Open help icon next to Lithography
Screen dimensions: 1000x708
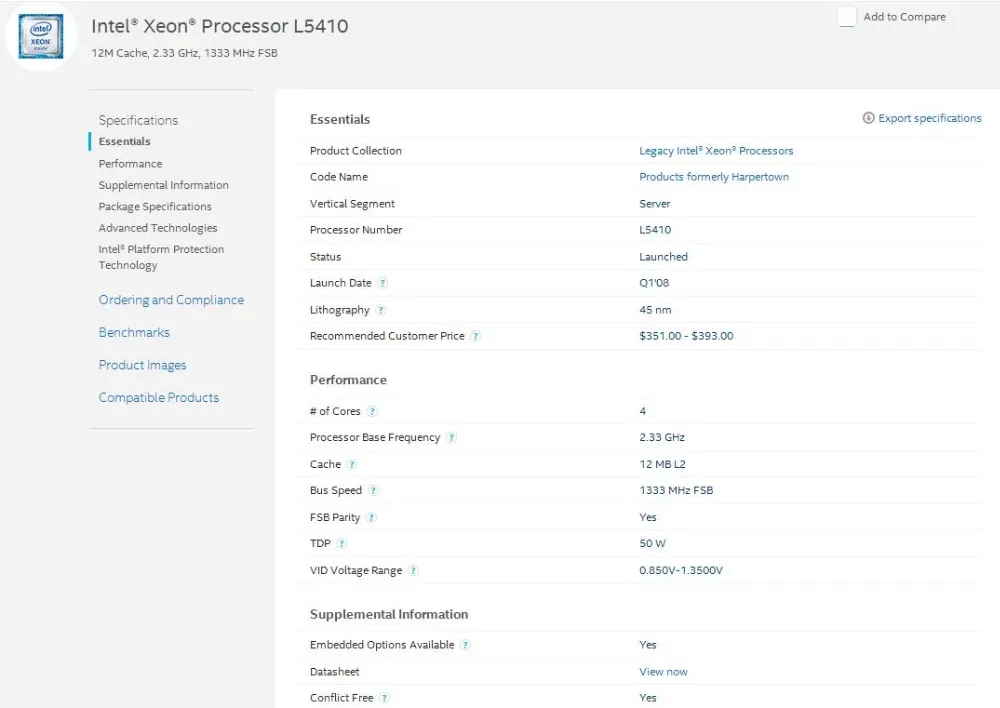pyautogui.click(x=381, y=310)
